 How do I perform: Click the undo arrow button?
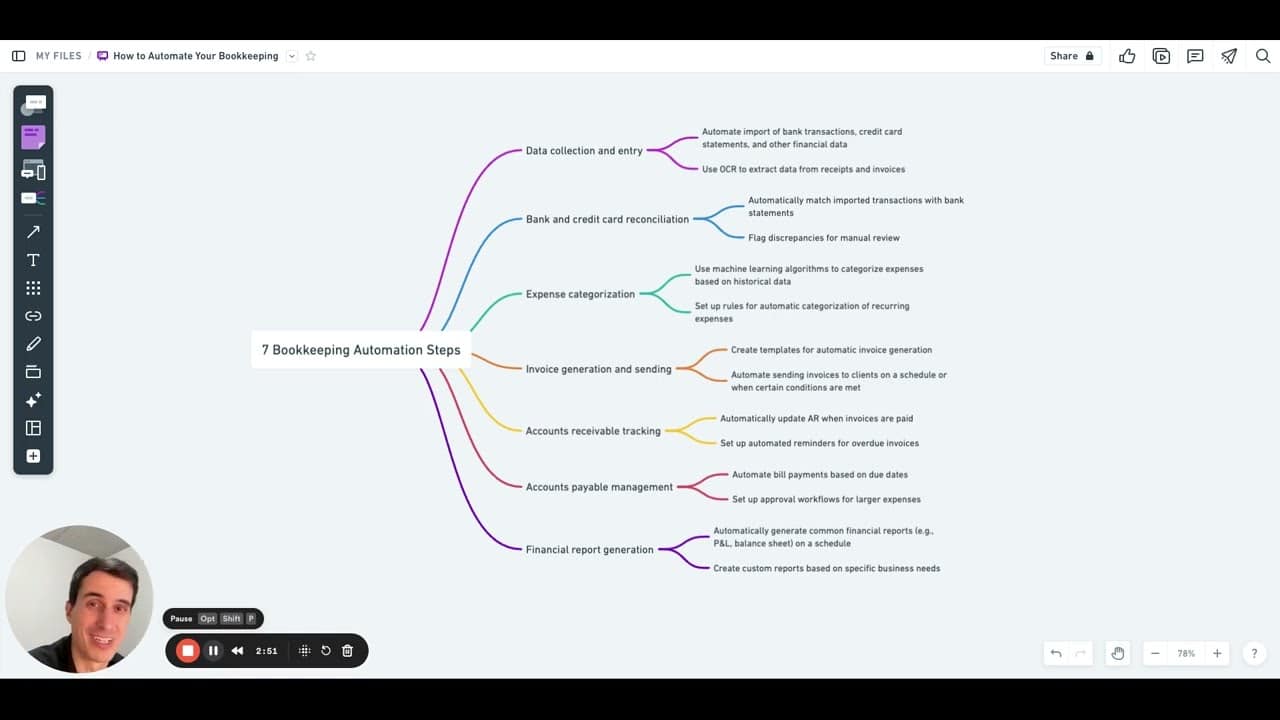[1056, 654]
